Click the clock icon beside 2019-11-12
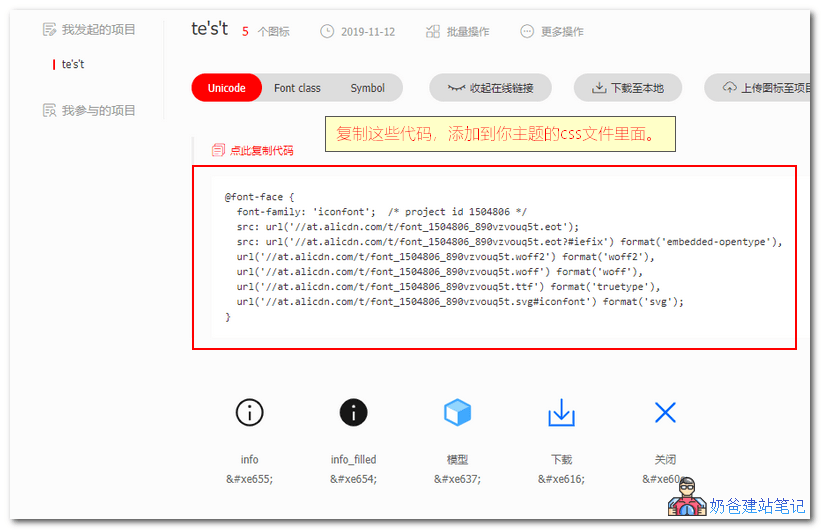The width and height of the screenshot is (821, 530). click(327, 31)
